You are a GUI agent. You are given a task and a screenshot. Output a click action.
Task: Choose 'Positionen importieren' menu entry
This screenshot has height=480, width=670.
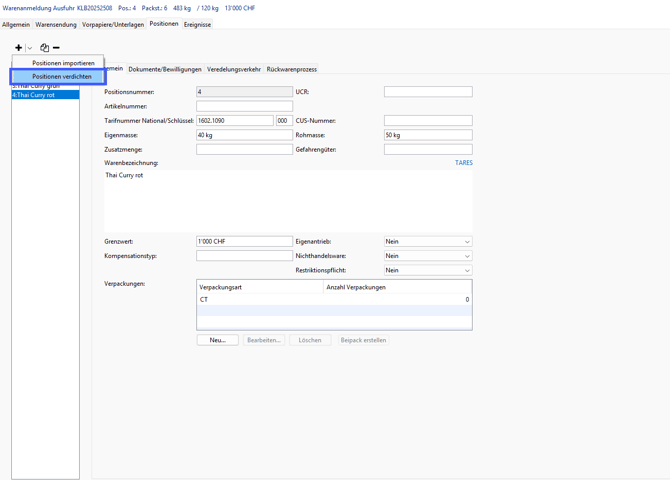tap(58, 63)
